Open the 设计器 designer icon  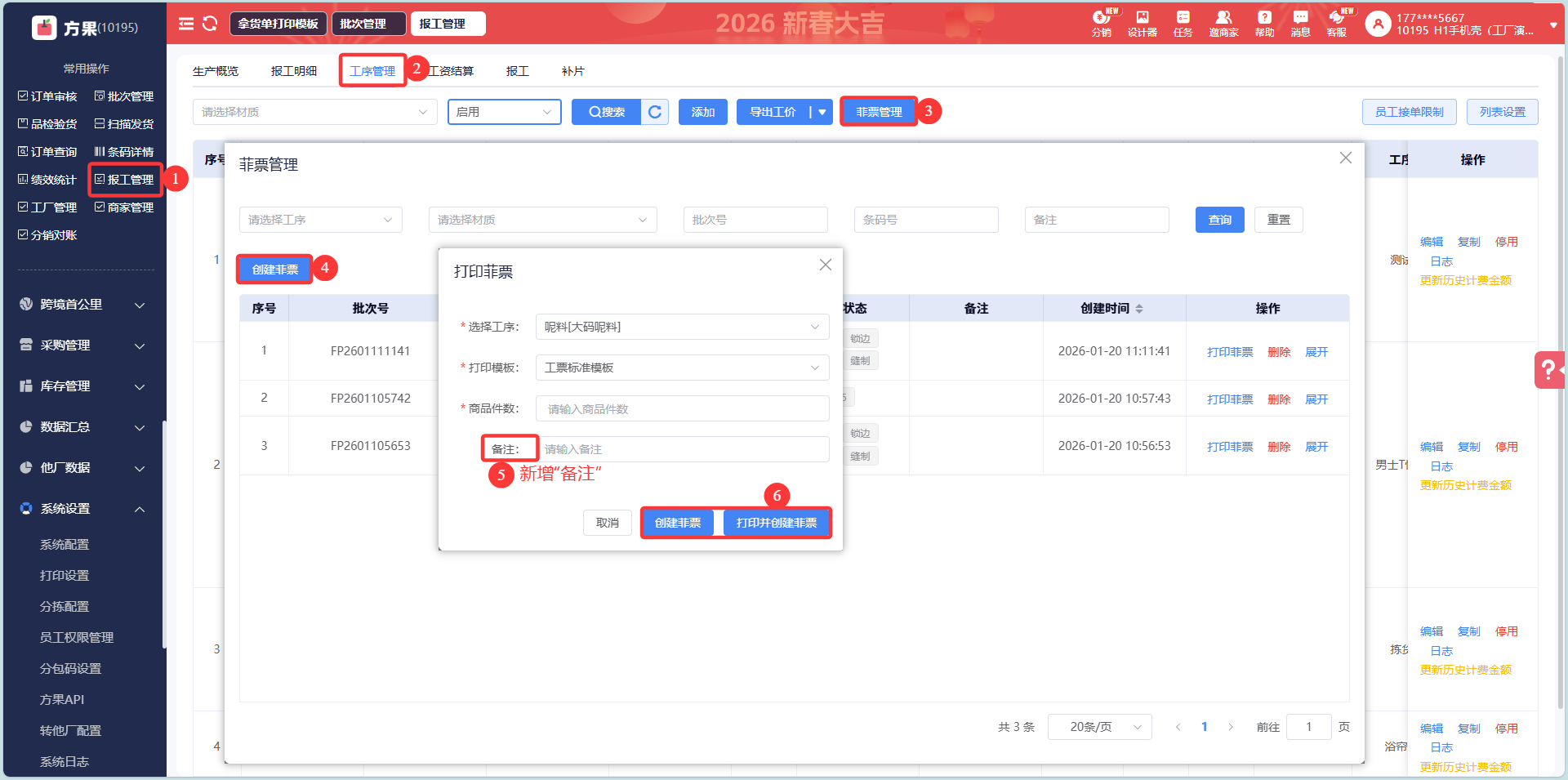[1142, 23]
